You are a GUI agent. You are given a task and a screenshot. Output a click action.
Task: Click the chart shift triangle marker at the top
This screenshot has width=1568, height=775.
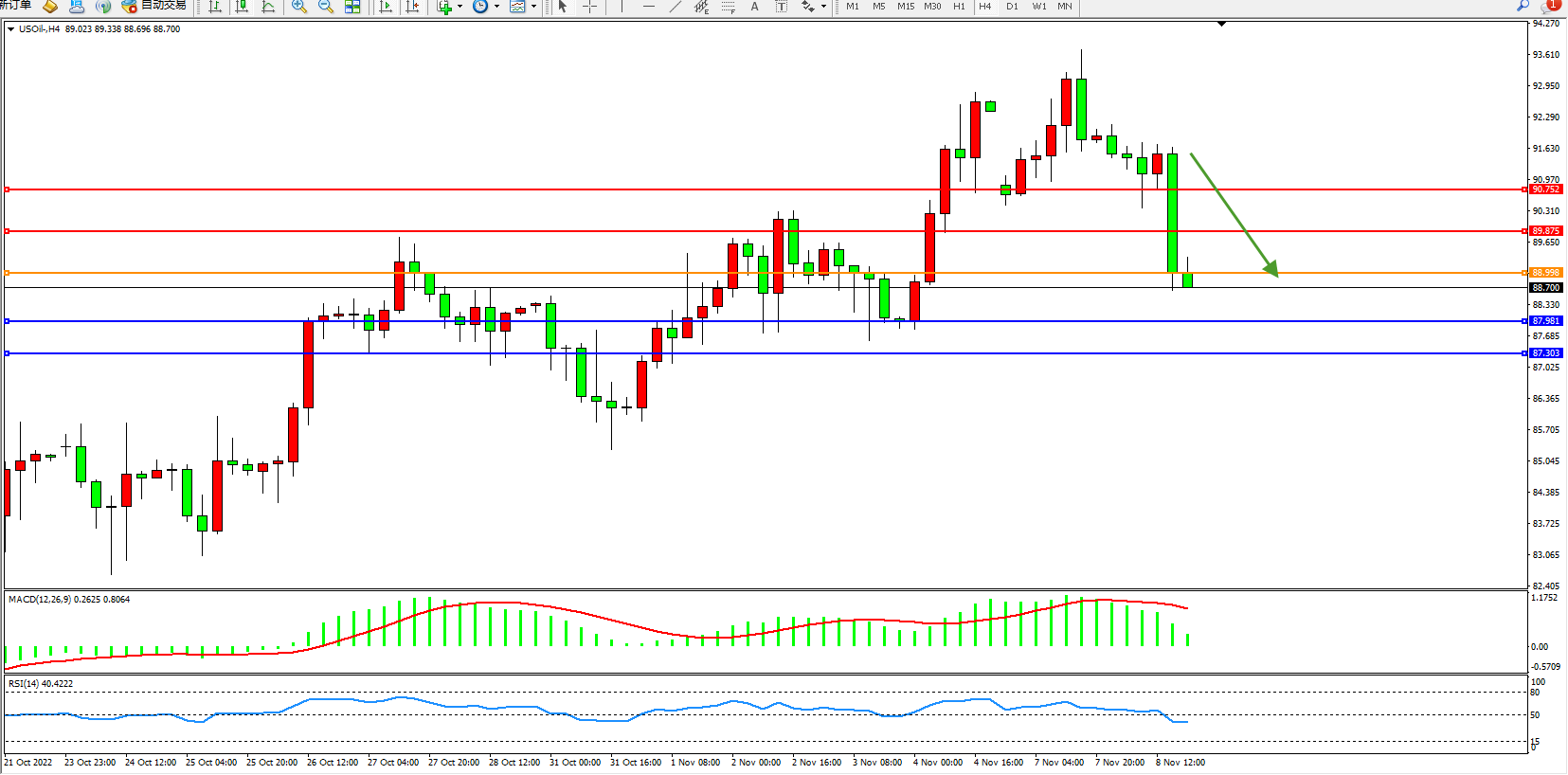tap(1221, 24)
